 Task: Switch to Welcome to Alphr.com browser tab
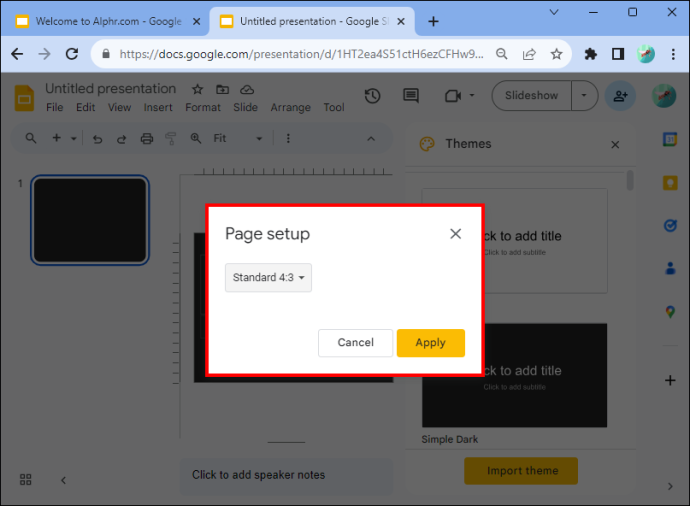[x=108, y=21]
